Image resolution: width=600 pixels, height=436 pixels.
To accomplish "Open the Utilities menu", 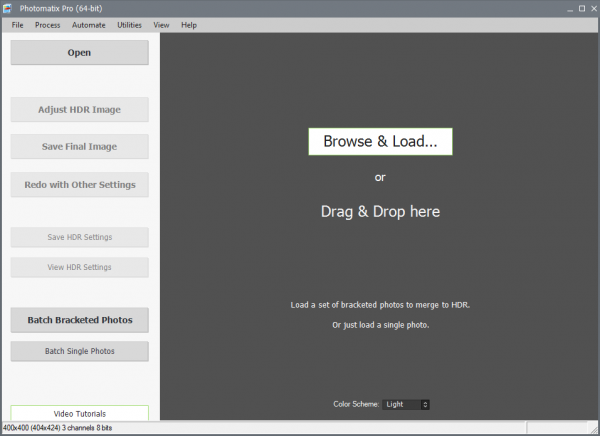I will pos(129,24).
